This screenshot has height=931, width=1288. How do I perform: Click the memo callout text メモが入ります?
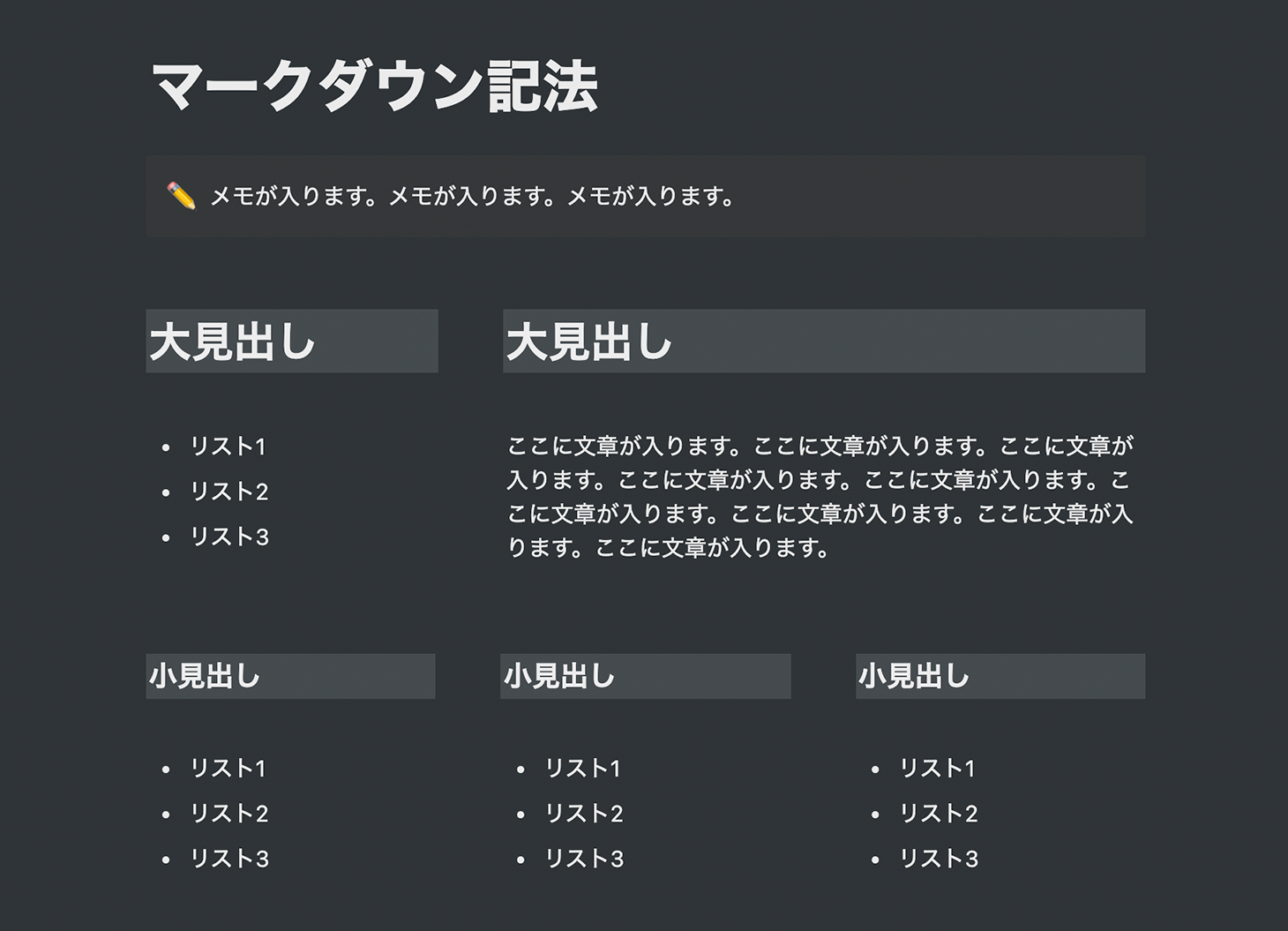[x=472, y=196]
